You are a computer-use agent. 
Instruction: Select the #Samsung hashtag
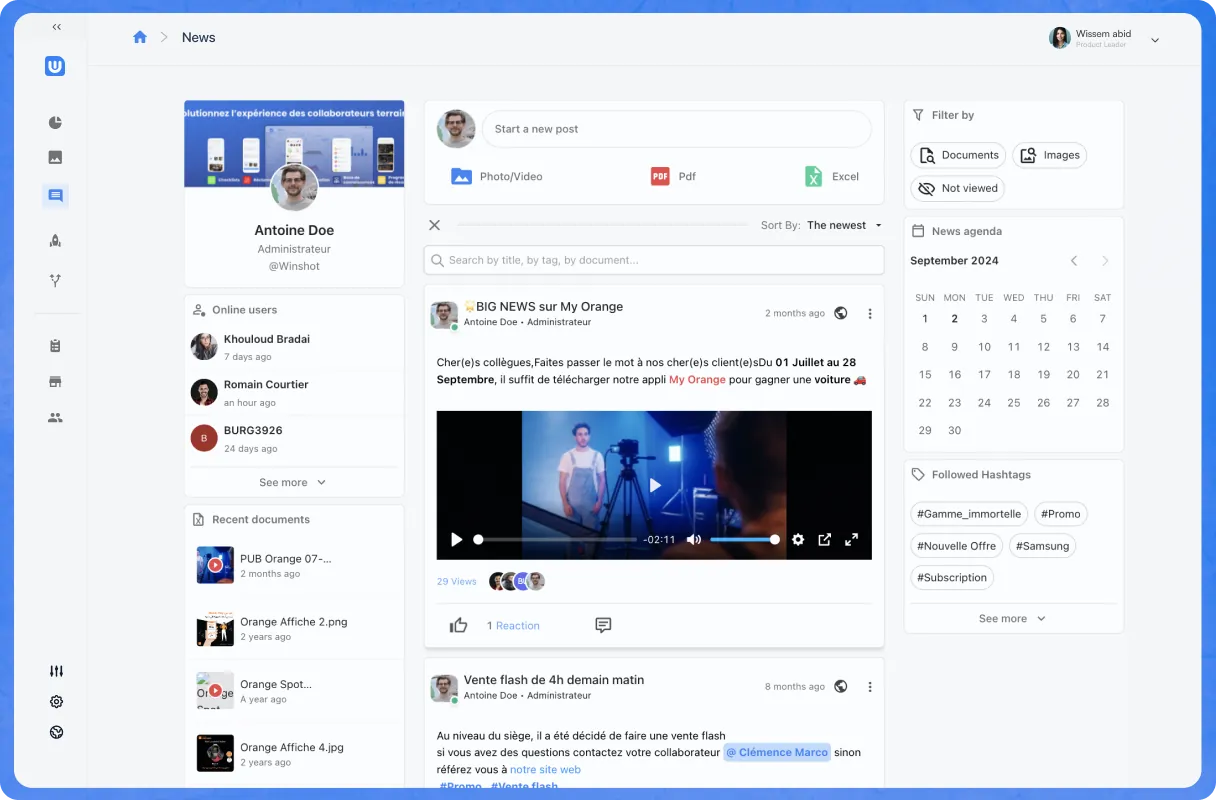coord(1042,546)
